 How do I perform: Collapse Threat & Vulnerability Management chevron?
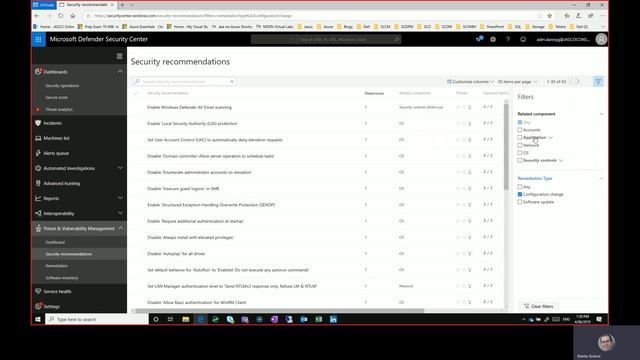(120, 229)
